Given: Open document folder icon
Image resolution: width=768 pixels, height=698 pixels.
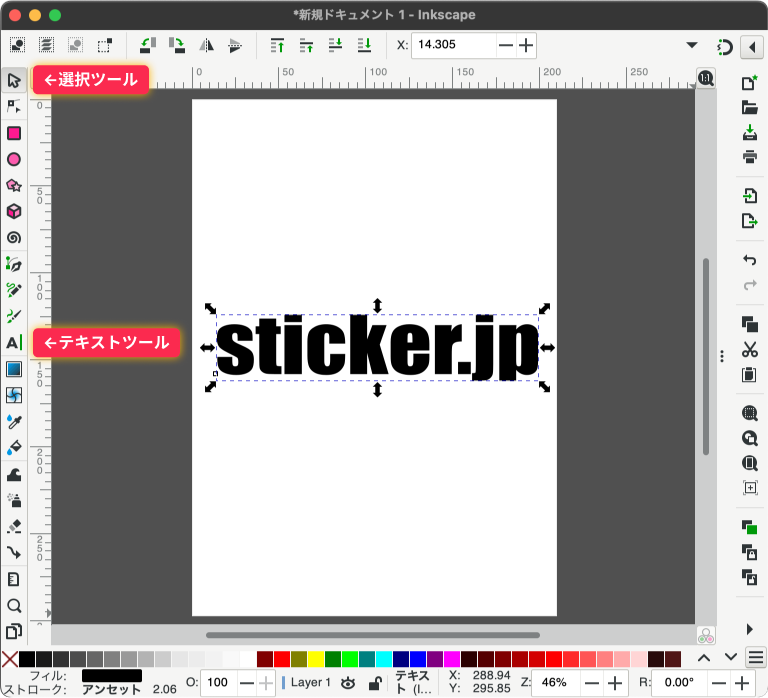Looking at the screenshot, I should point(749,107).
